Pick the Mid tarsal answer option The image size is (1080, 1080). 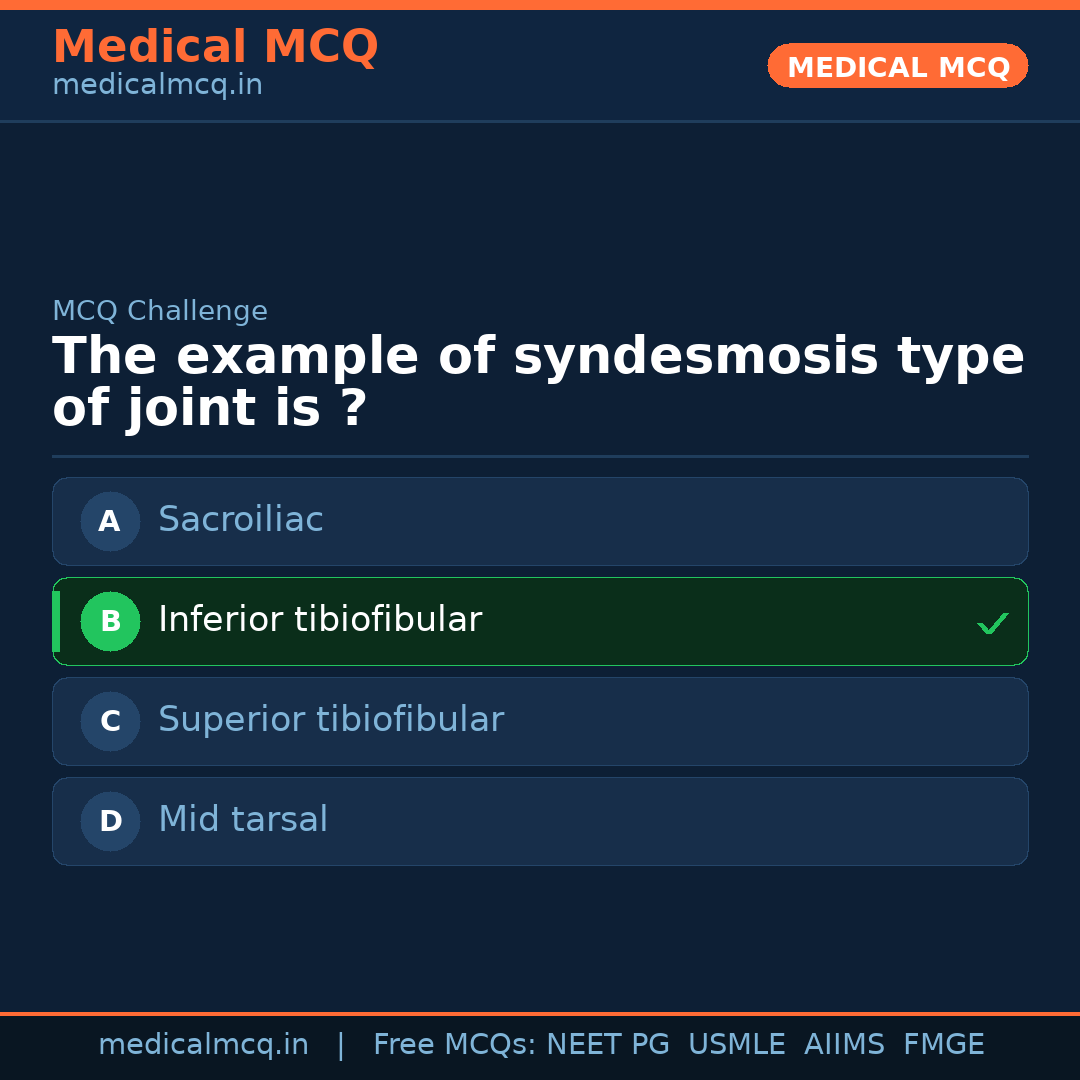pos(540,821)
